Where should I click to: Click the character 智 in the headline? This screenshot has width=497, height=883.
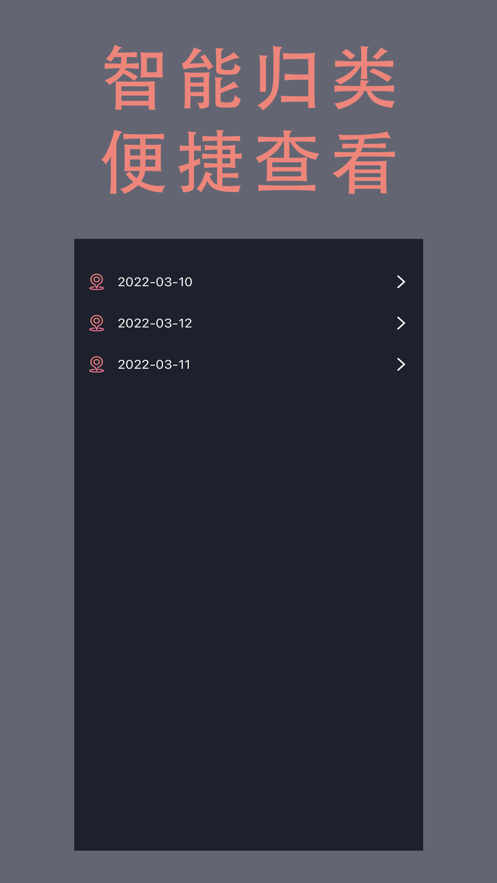(135, 78)
